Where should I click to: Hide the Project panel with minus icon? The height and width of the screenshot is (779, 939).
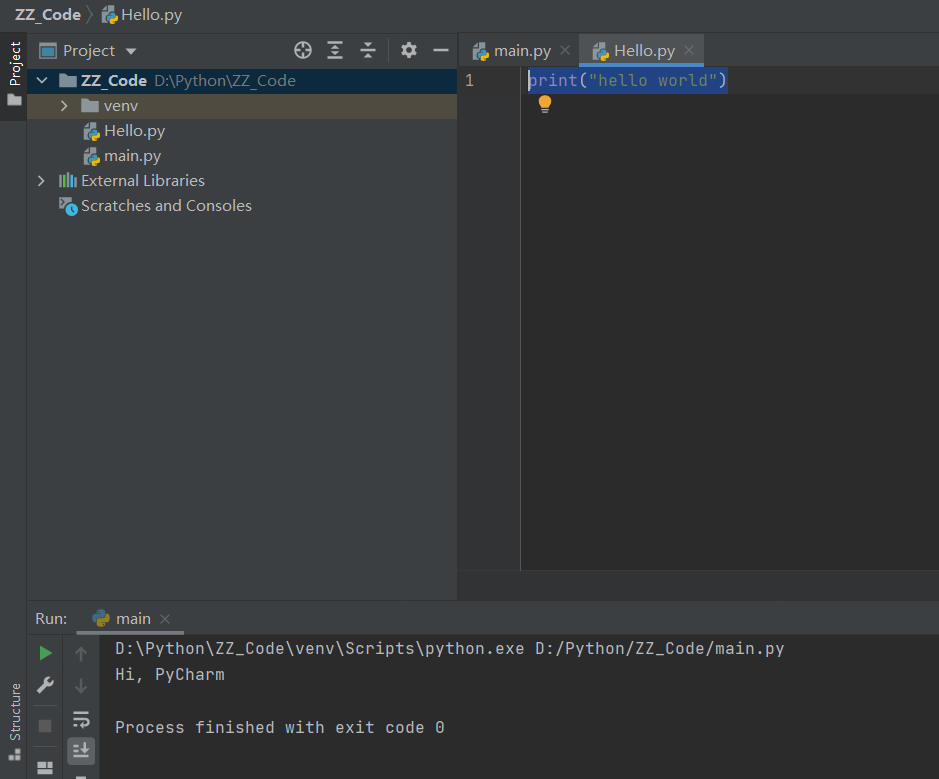point(441,50)
